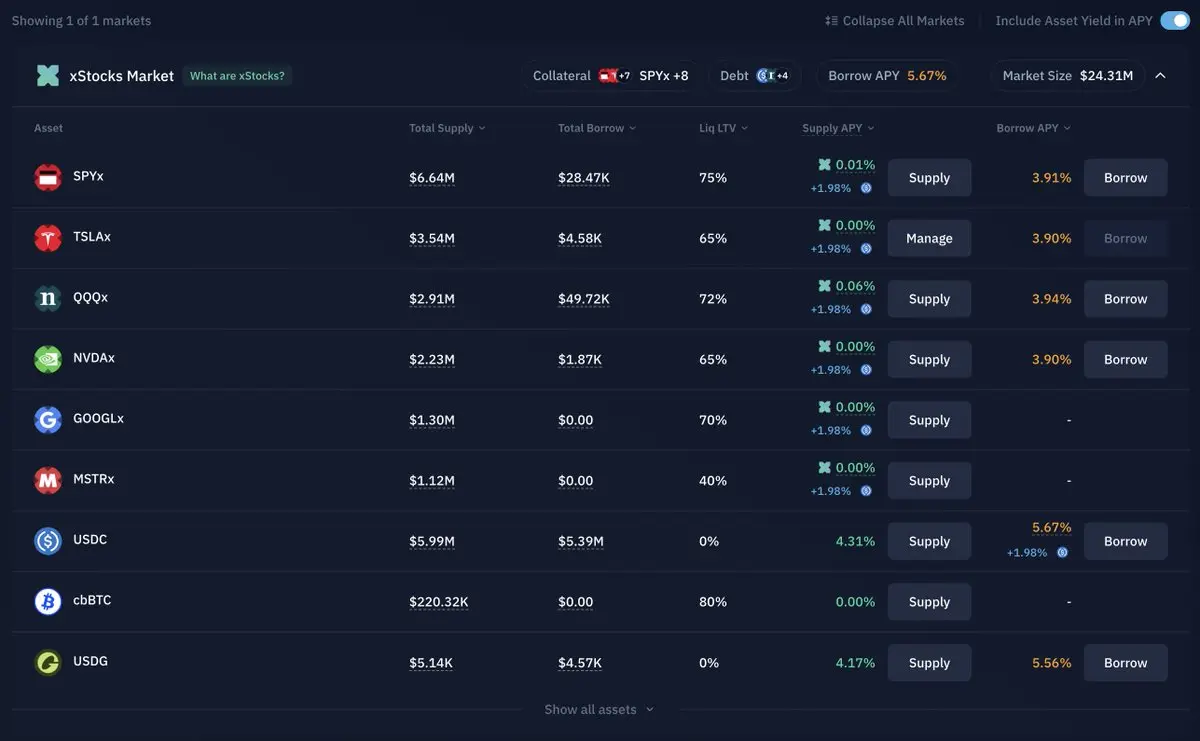Click Borrow button for QQQx
This screenshot has width=1200, height=741.
tap(1125, 299)
